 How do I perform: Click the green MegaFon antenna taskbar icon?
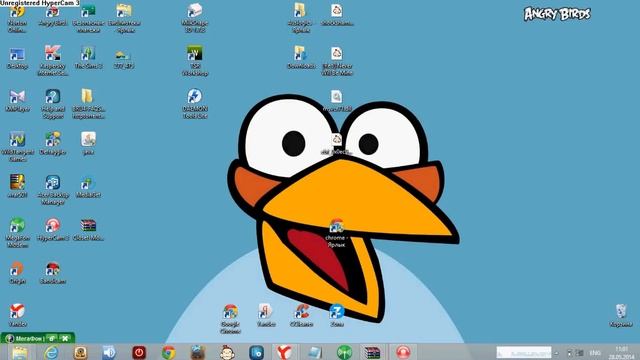[344, 353]
